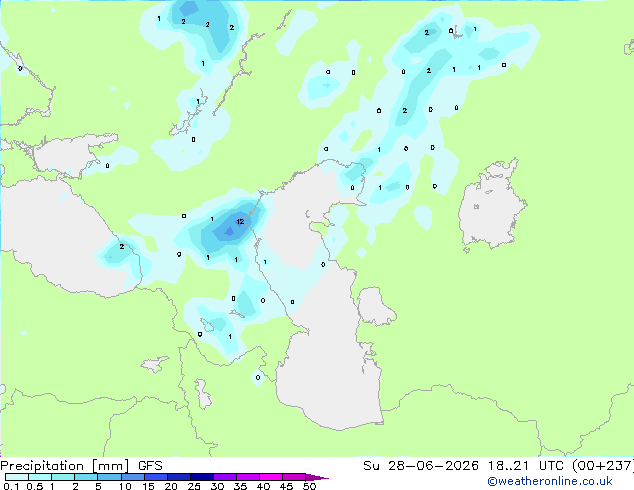This screenshot has width=634, height=490.
Task: Pick the legend swatch between 30 and 35
Action: coord(225,477)
